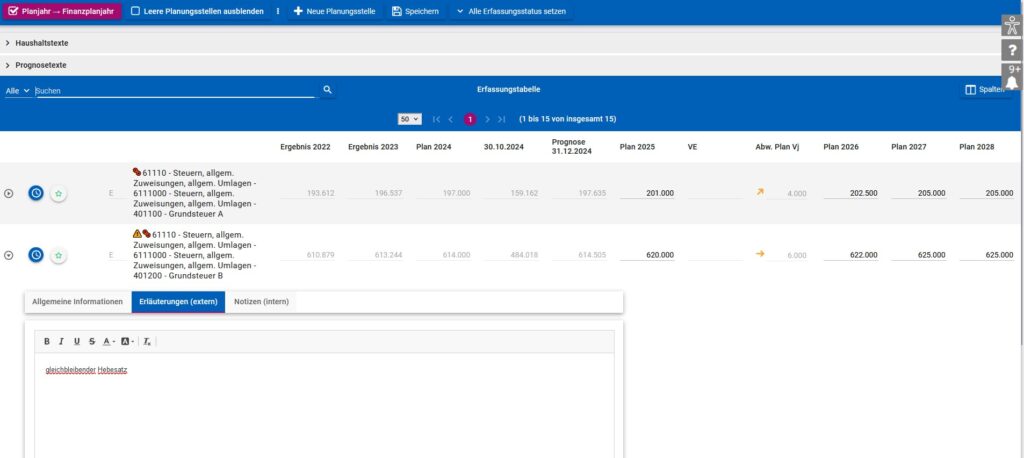Open the notifications bell icon

click(x=1011, y=80)
